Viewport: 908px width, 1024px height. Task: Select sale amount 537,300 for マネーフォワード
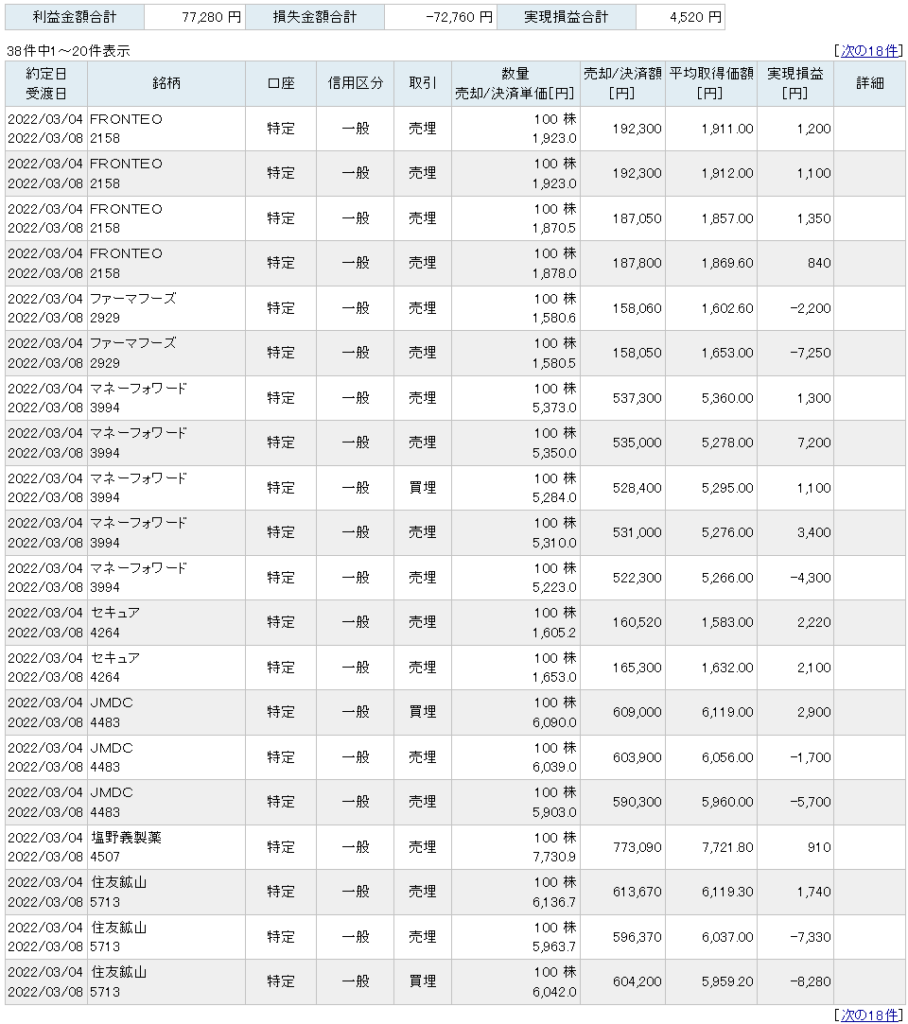tap(637, 398)
